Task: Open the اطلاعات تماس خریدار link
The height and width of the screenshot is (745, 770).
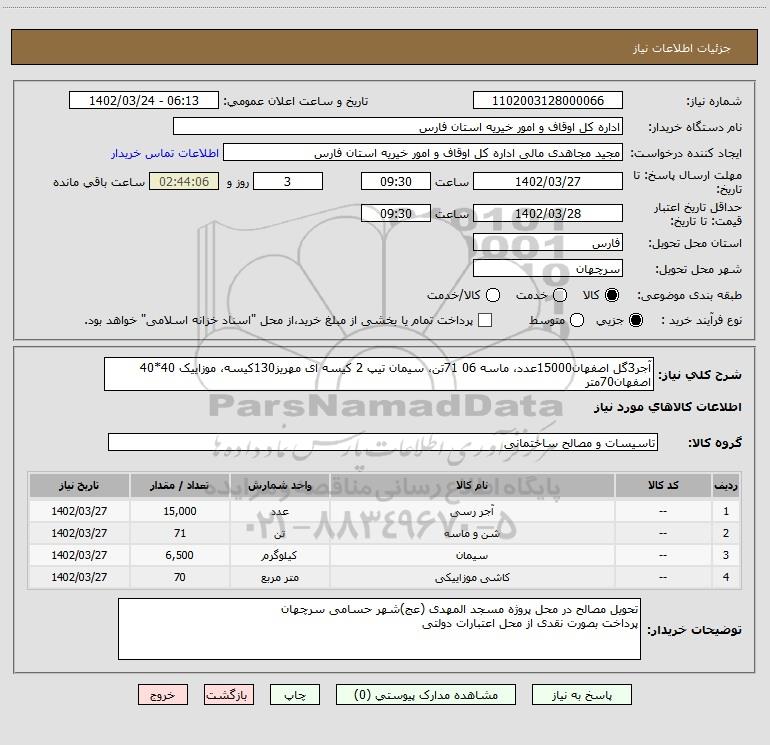Action: pos(165,153)
